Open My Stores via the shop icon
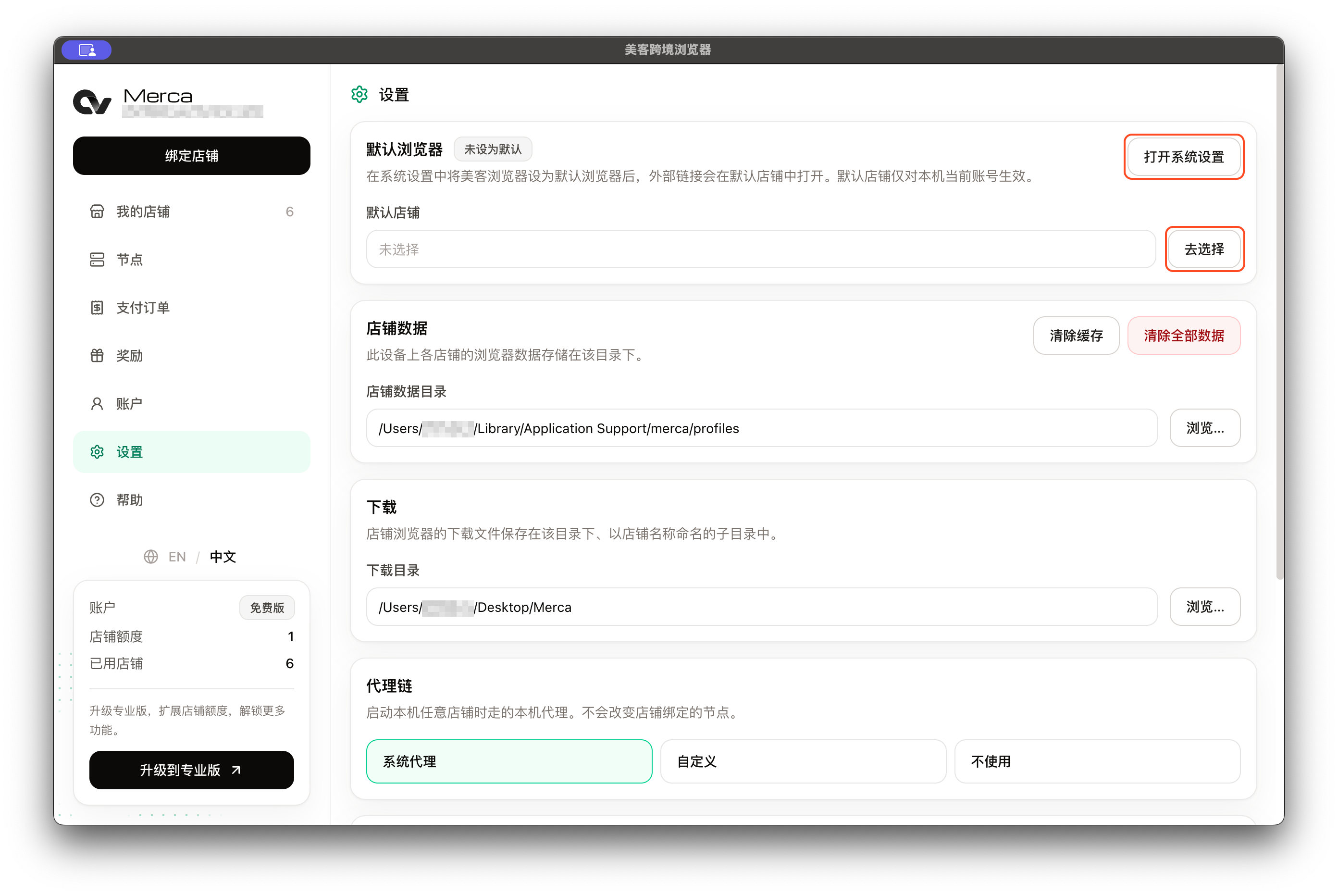Viewport: 1338px width, 896px height. click(x=97, y=212)
